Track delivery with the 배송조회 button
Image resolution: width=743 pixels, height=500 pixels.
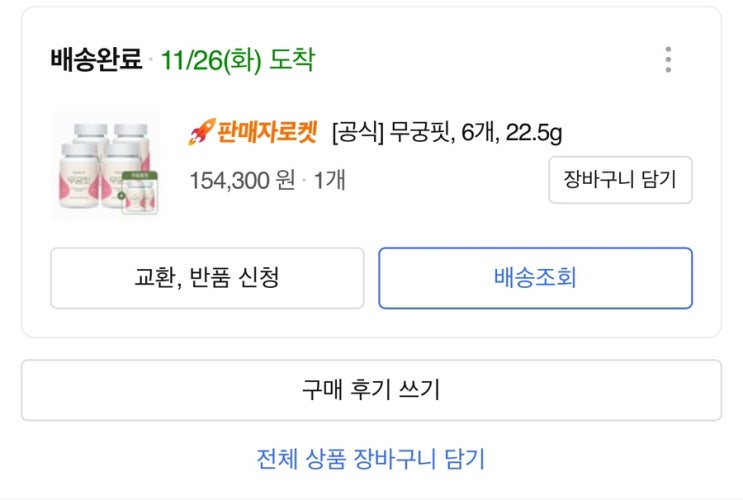535,278
